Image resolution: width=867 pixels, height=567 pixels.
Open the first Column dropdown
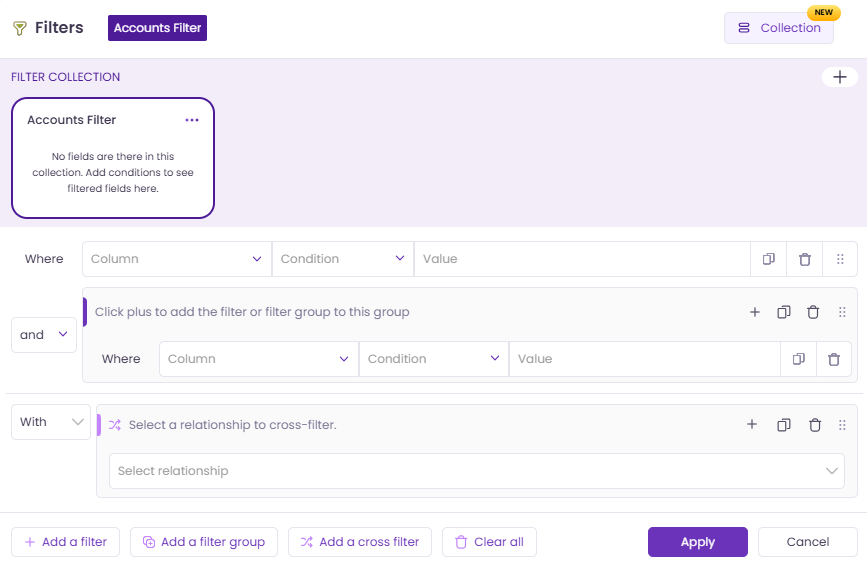(x=177, y=259)
